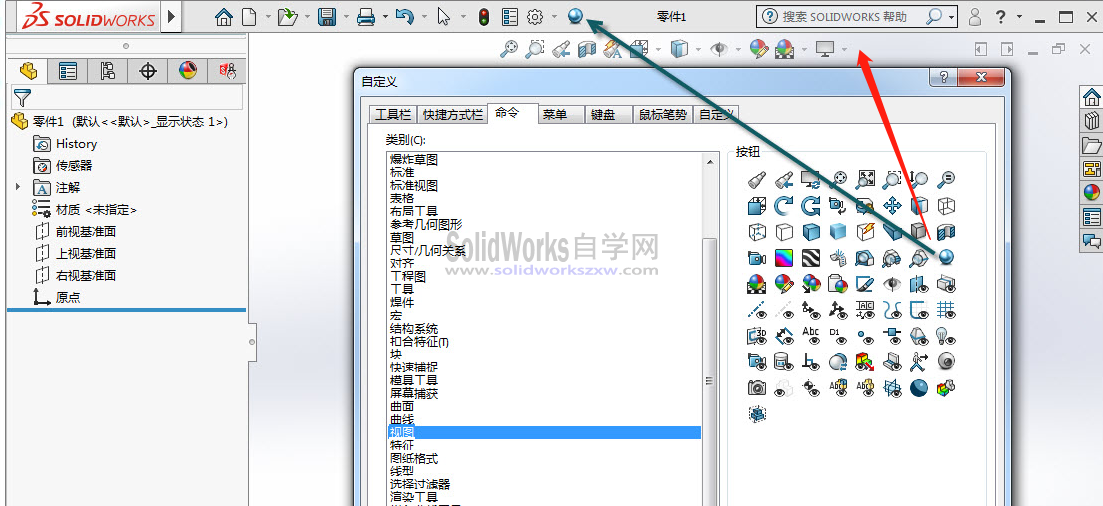
Task: Click the Rebuild traffic light icon
Action: pos(483,17)
